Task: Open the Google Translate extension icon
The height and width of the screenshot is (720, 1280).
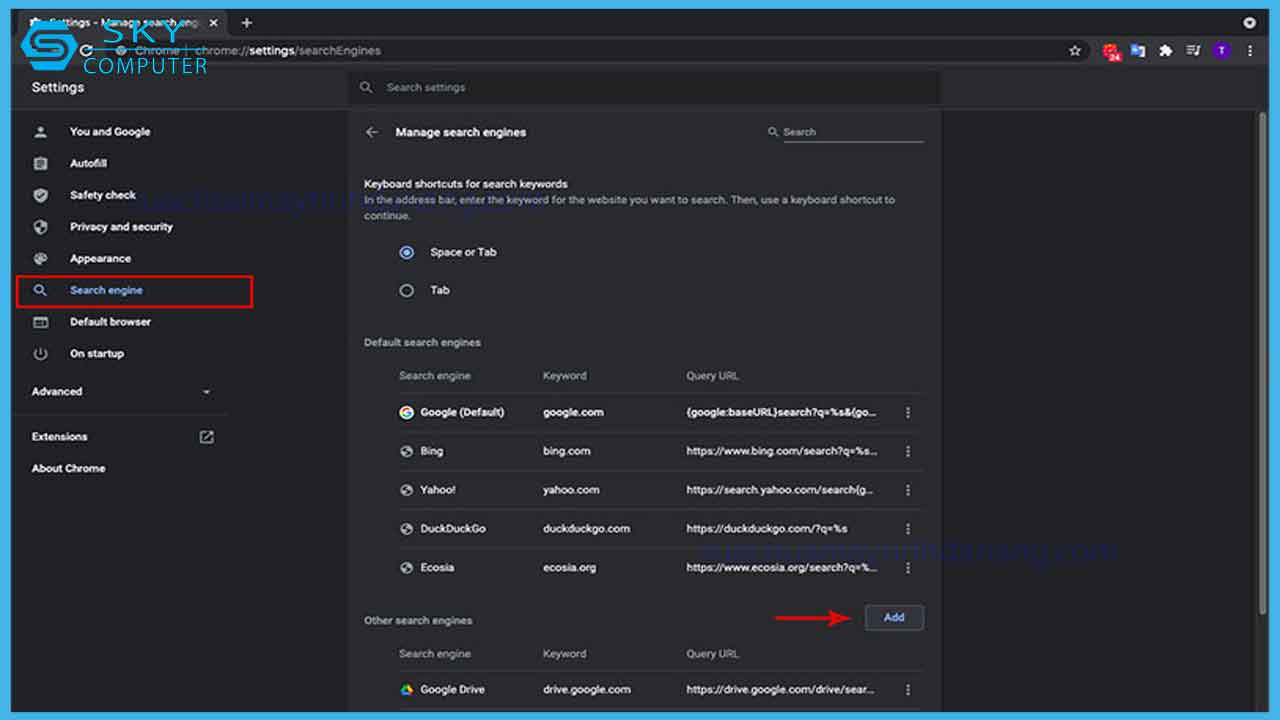Action: point(1139,51)
